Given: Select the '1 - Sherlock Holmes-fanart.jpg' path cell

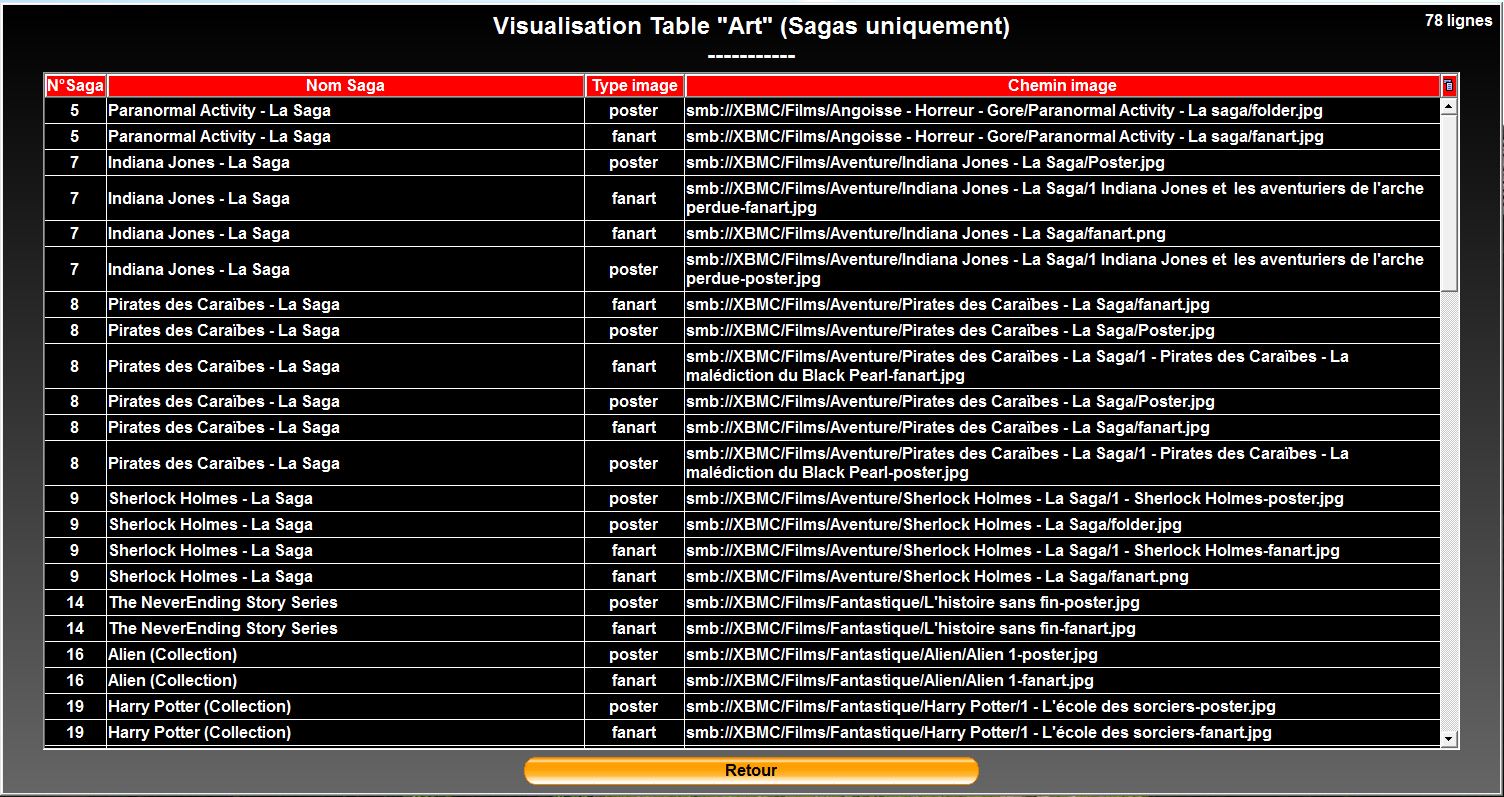Looking at the screenshot, I should click(1062, 551).
